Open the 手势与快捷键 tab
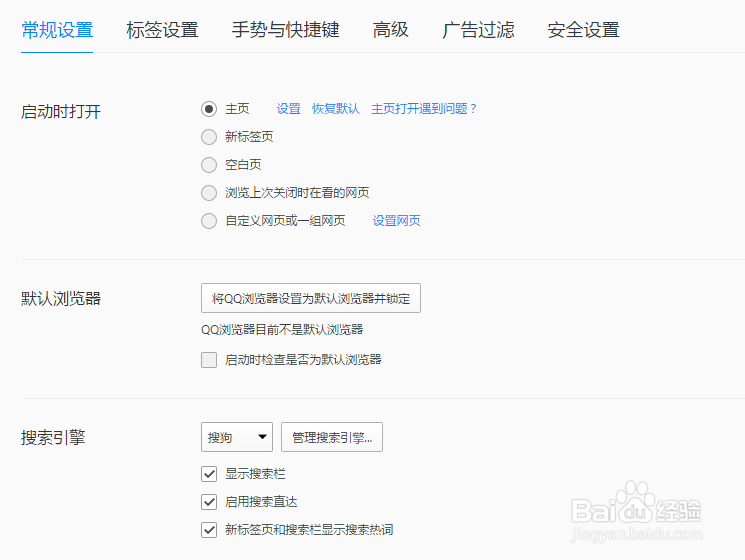The image size is (745, 560). (285, 30)
